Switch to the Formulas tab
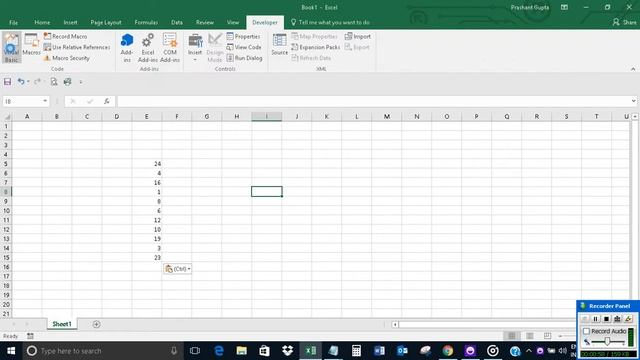 click(146, 22)
